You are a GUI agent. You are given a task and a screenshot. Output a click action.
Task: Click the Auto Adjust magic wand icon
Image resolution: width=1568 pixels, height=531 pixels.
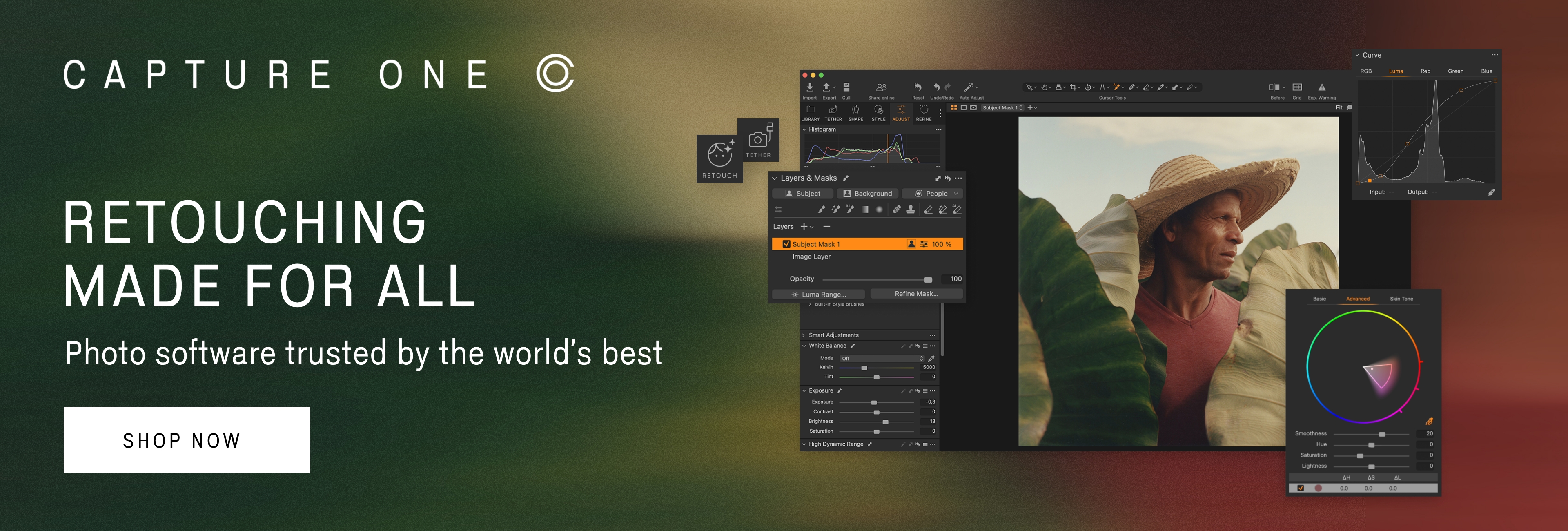(969, 87)
